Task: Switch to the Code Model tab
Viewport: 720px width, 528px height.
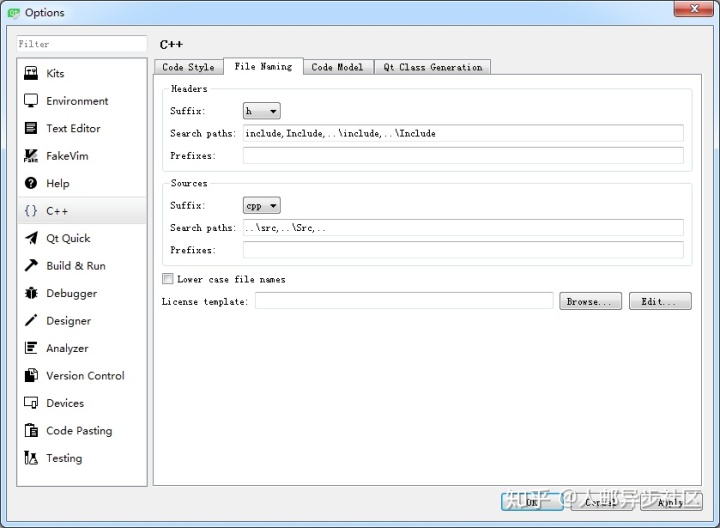Action: (338, 67)
